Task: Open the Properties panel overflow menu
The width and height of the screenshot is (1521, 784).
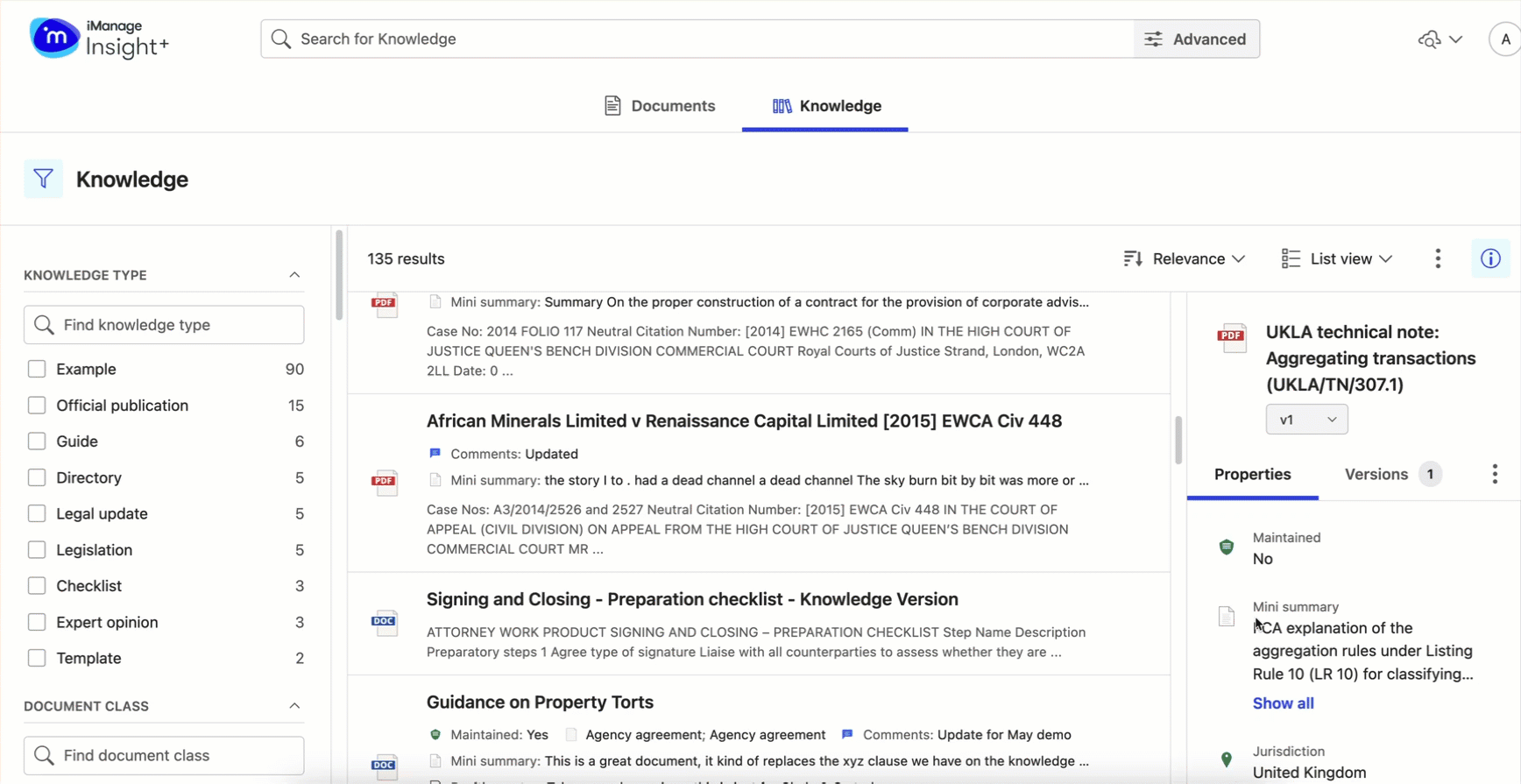Action: point(1495,473)
